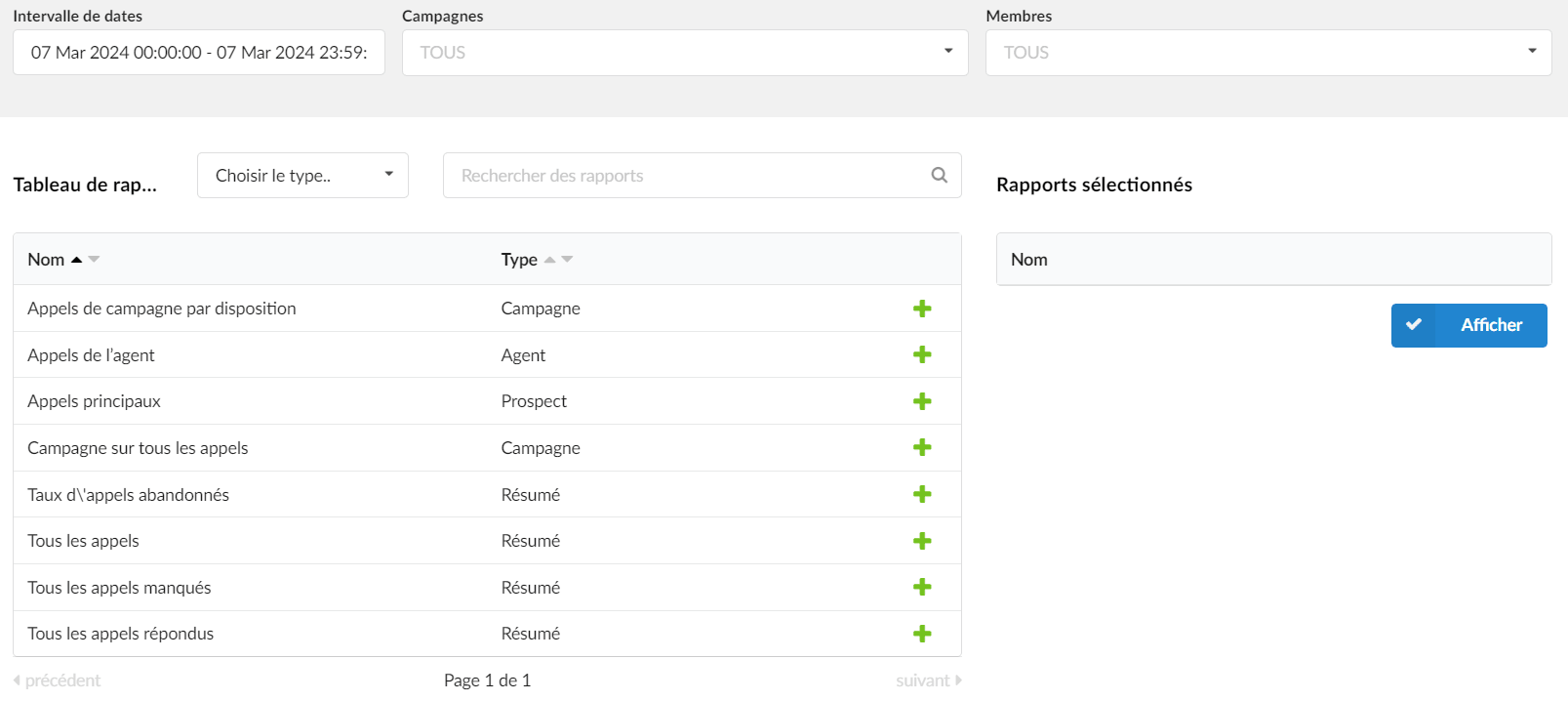Add Taux d'appels abandonnés report plus icon

(922, 494)
